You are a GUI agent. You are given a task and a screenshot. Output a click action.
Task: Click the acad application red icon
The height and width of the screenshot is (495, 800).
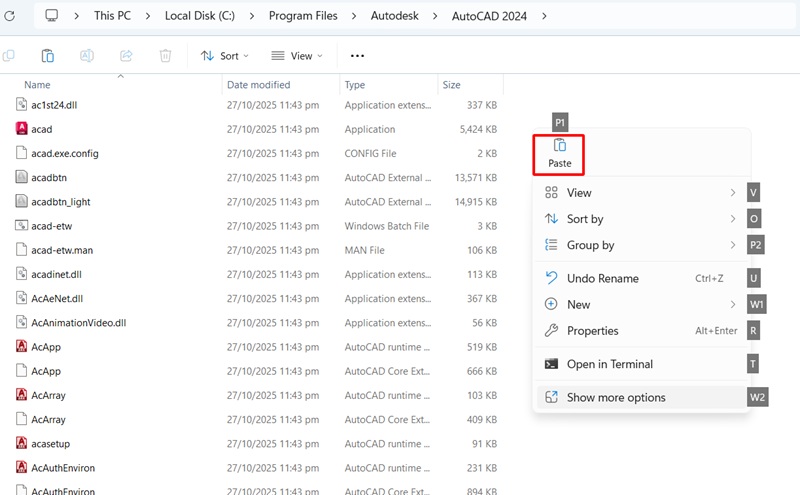click(x=21, y=129)
